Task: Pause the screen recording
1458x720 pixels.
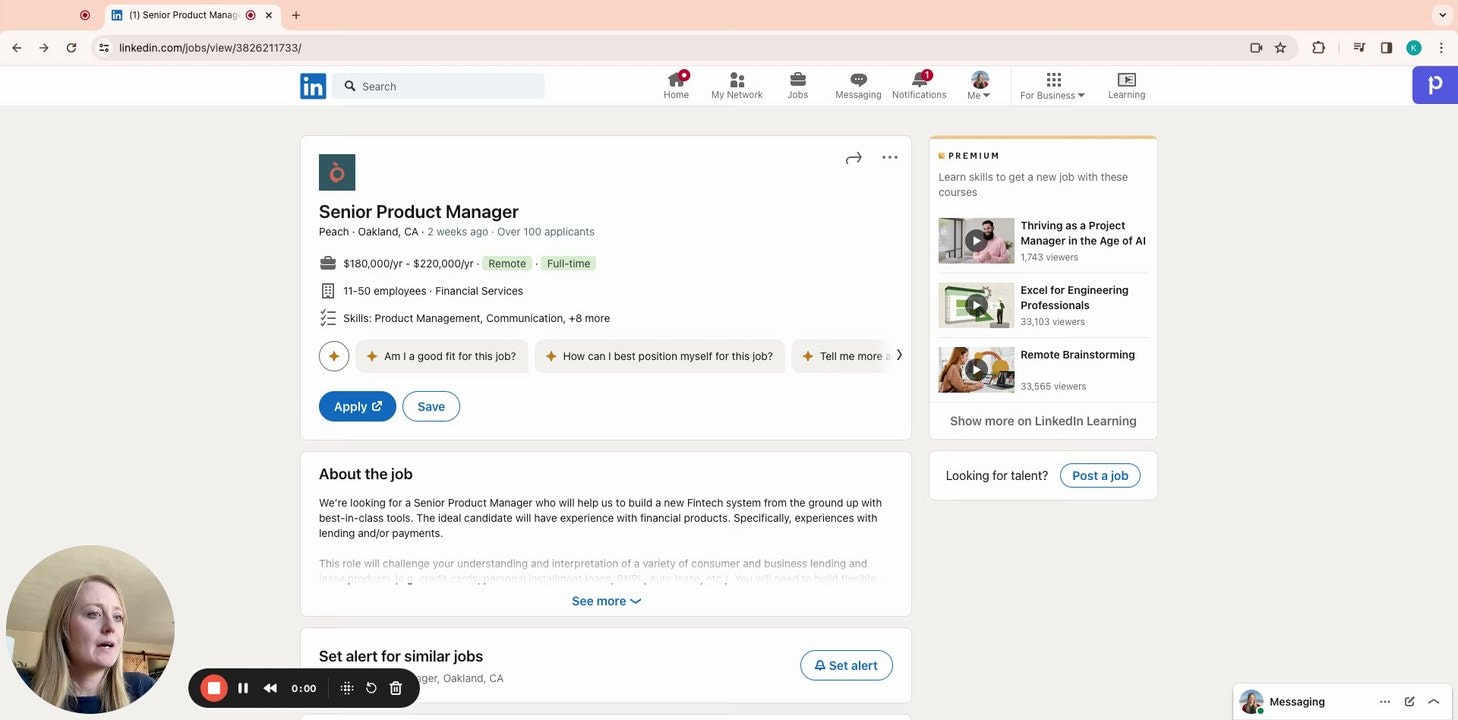Action: (243, 688)
